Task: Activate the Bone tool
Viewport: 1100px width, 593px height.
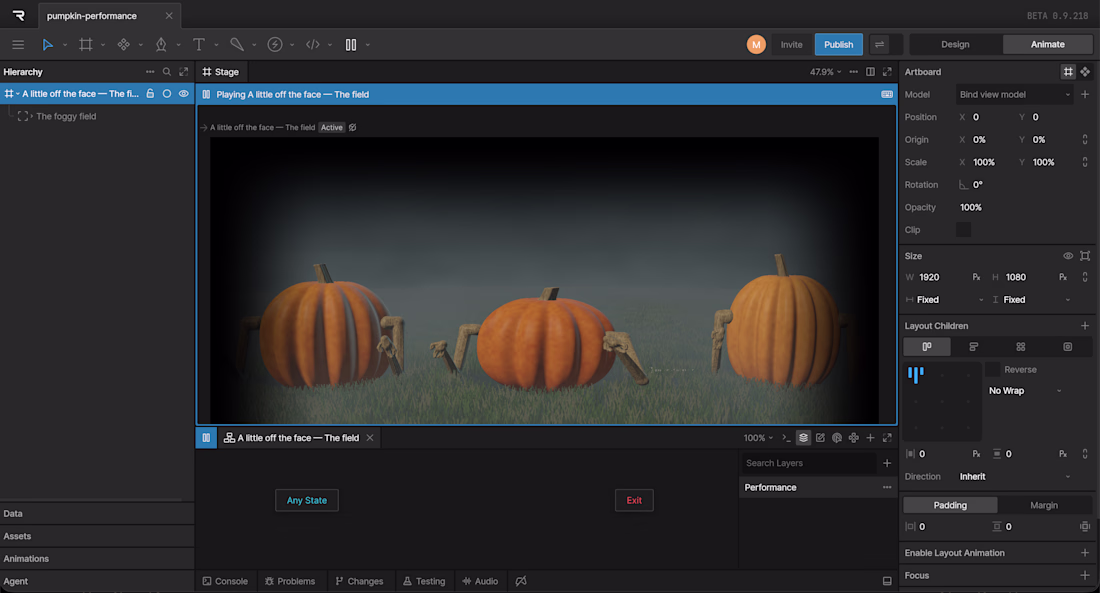Action: (x=237, y=45)
